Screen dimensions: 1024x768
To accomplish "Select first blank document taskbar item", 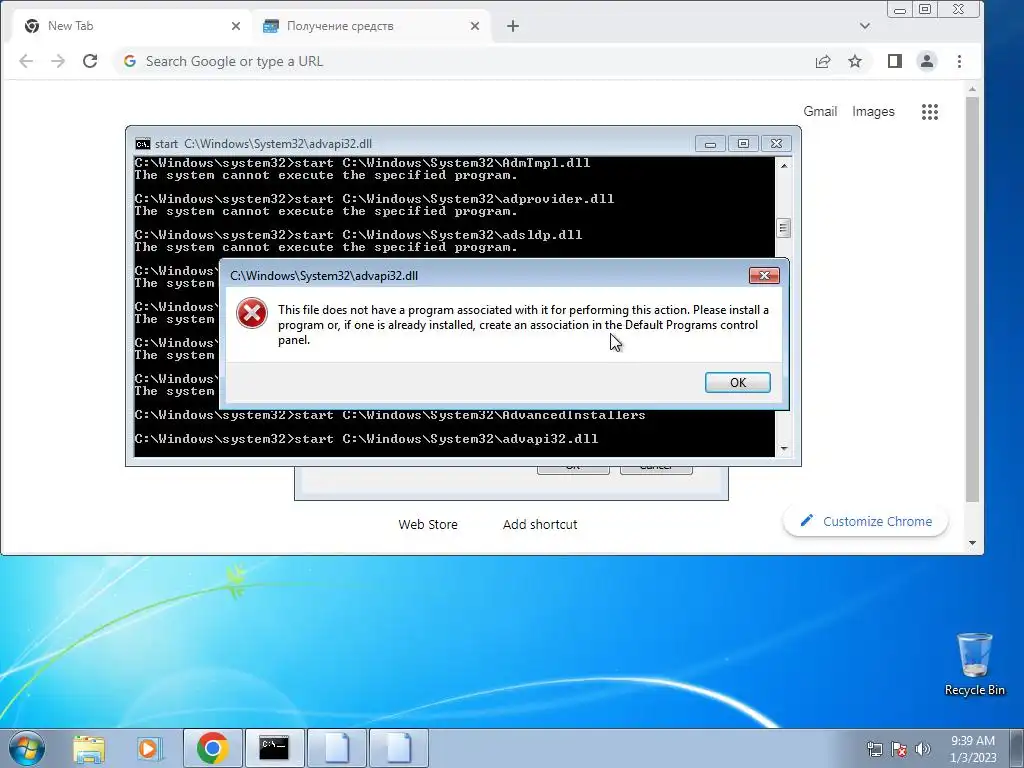I will (336, 748).
